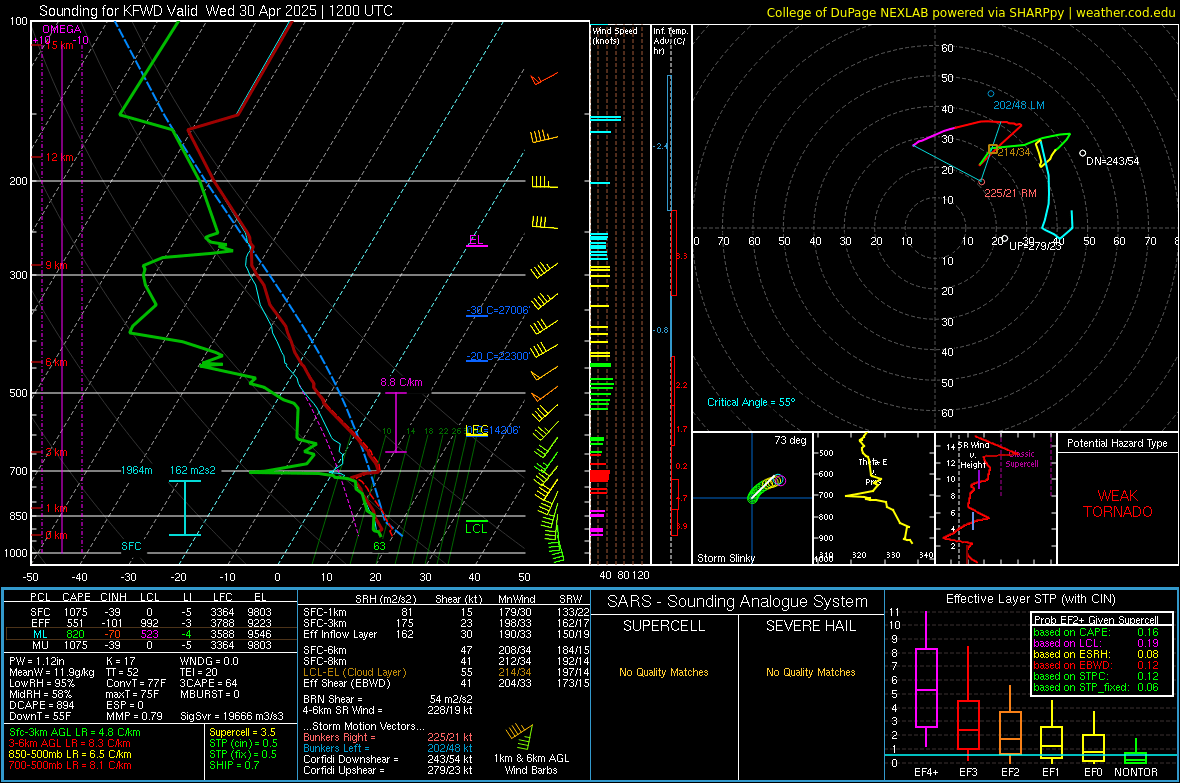This screenshot has height=783, width=1180.
Task: Click the "Potential Hazard Type" header
Action: click(1118, 443)
